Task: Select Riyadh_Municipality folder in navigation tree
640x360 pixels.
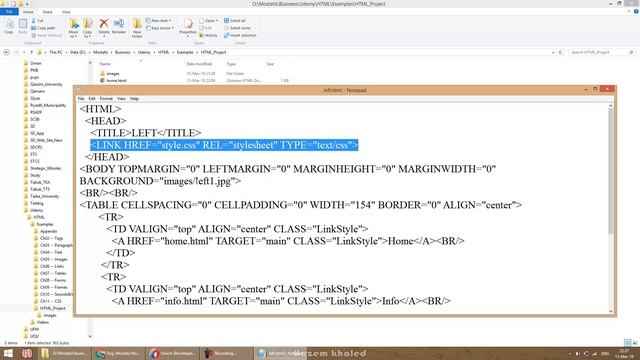Action: (48, 105)
